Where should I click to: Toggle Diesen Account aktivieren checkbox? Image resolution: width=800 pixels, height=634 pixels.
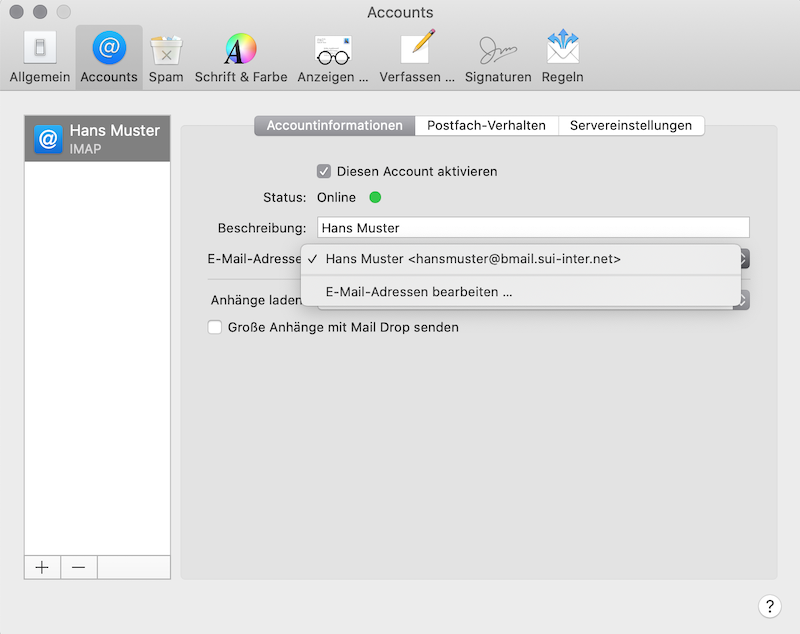point(324,171)
